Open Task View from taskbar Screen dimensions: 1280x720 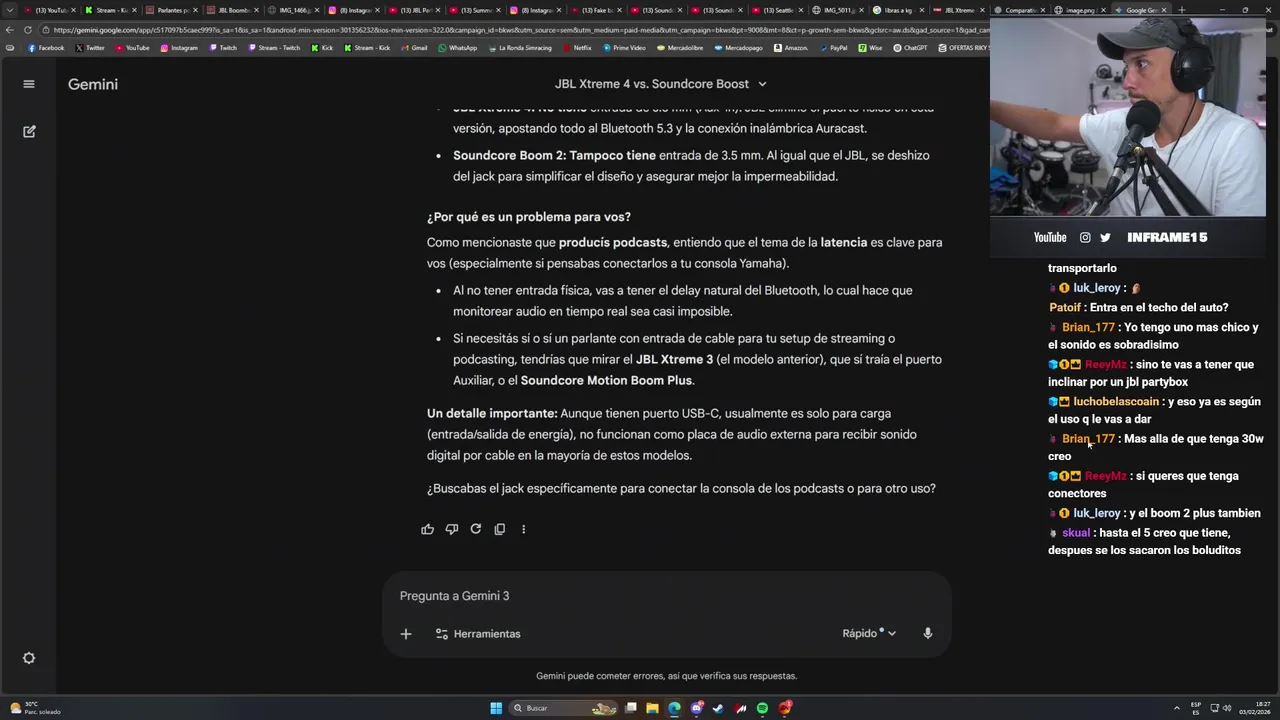click(x=630, y=708)
